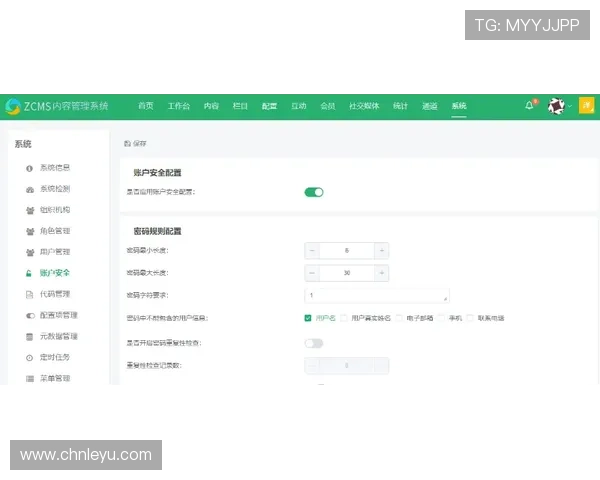600x480 pixels.
Task: Decrease 密码最大长度 with minus button
Action: tap(312, 273)
